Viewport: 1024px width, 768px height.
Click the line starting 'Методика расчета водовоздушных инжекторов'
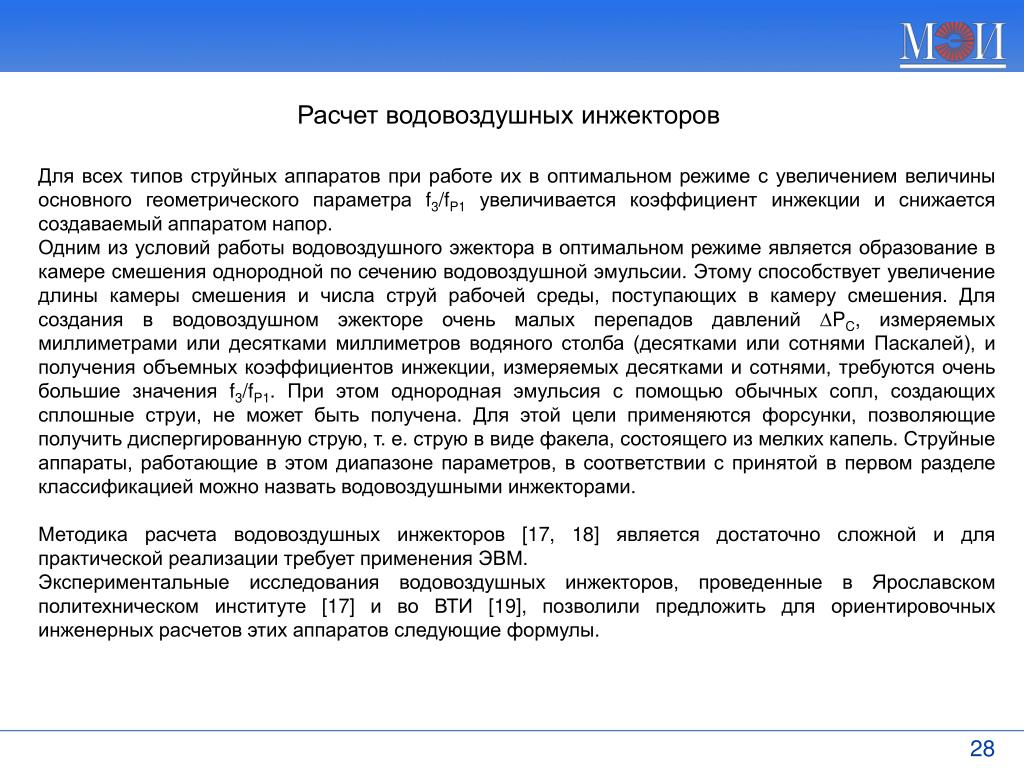516,535
